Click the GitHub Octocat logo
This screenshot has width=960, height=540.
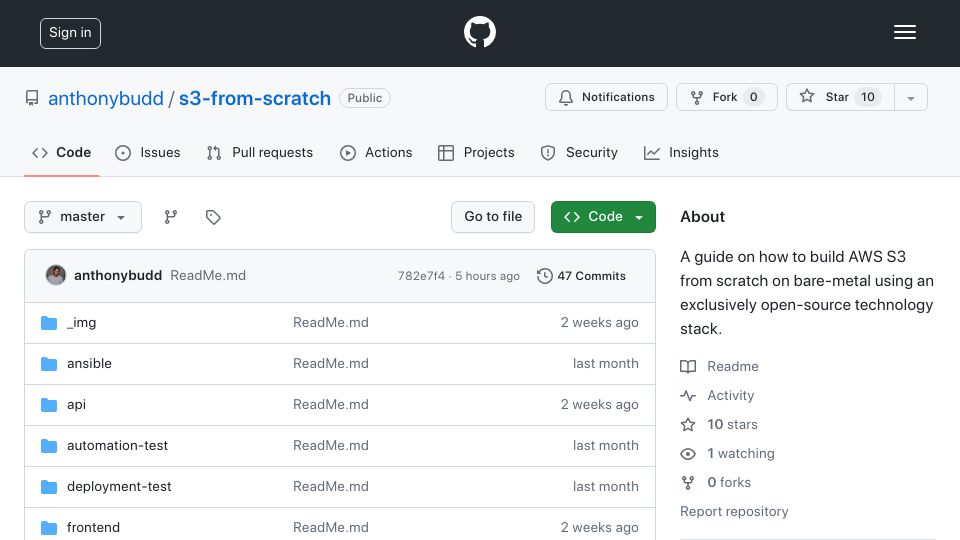(x=479, y=32)
